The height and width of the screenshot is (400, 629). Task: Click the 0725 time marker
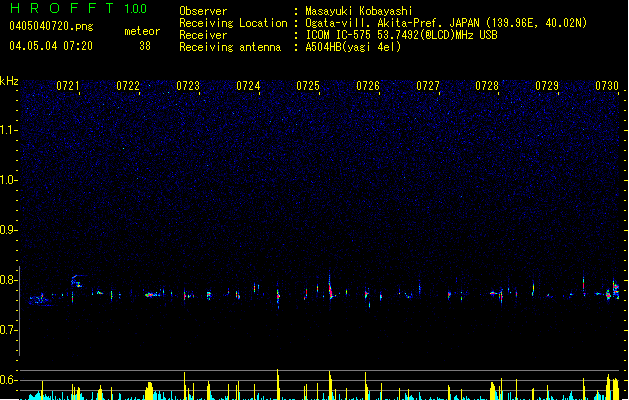point(308,86)
